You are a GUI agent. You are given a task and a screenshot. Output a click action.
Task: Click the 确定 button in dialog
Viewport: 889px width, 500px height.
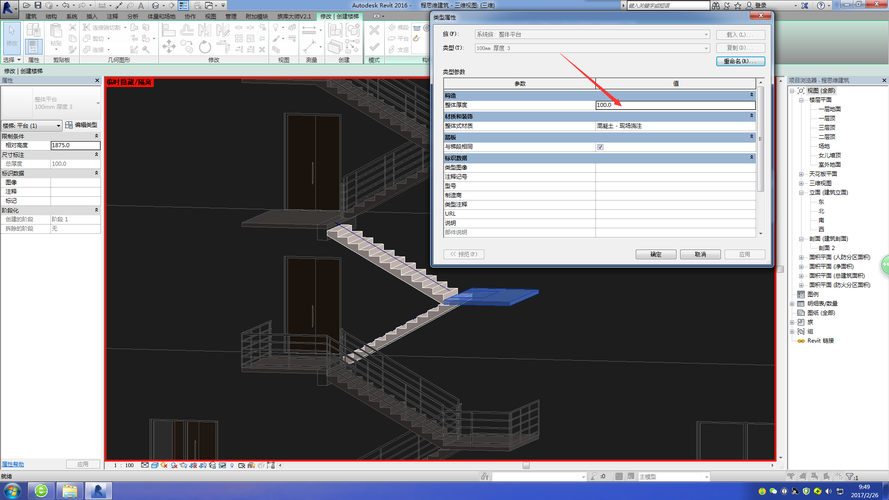(655, 255)
